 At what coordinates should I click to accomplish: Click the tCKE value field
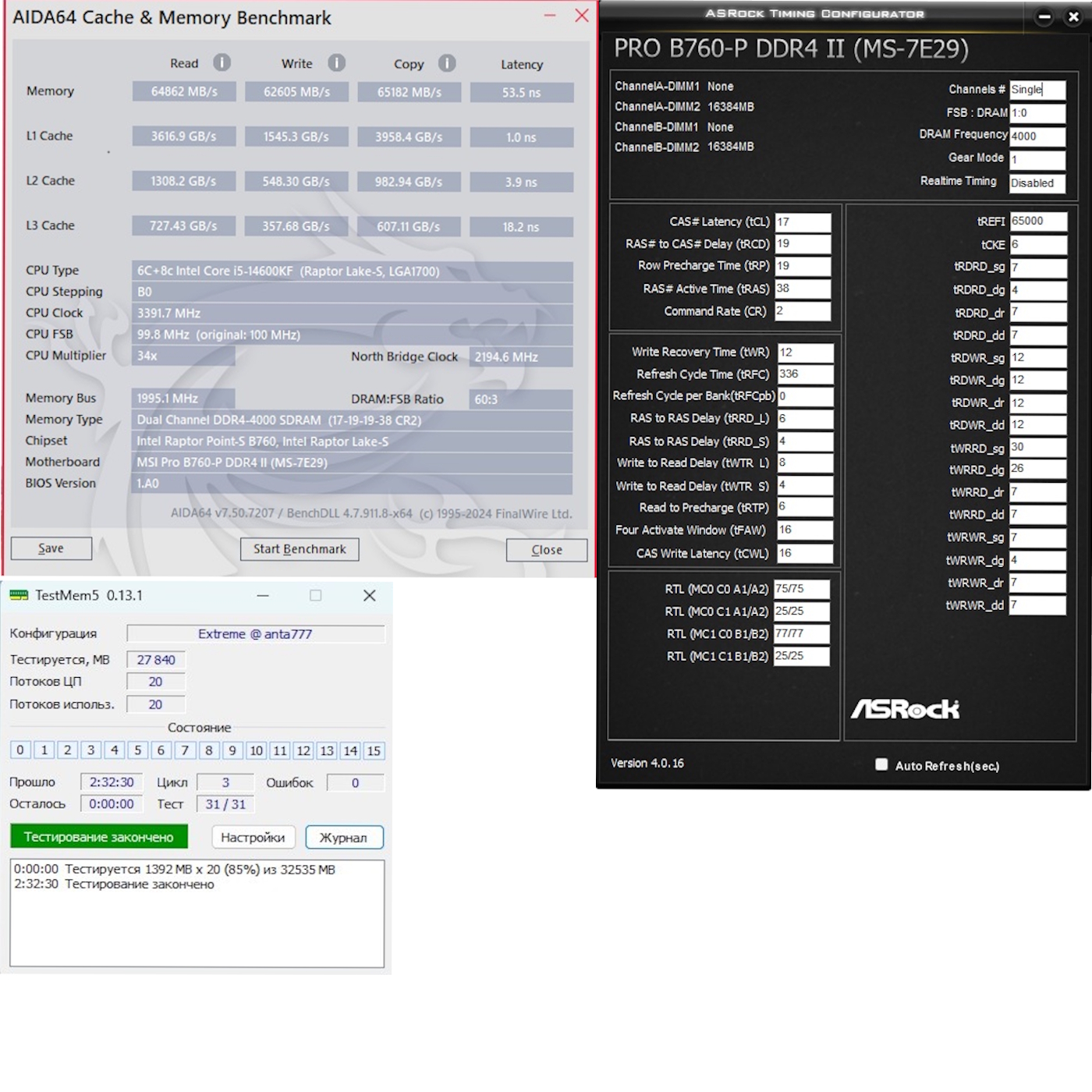coord(1038,245)
